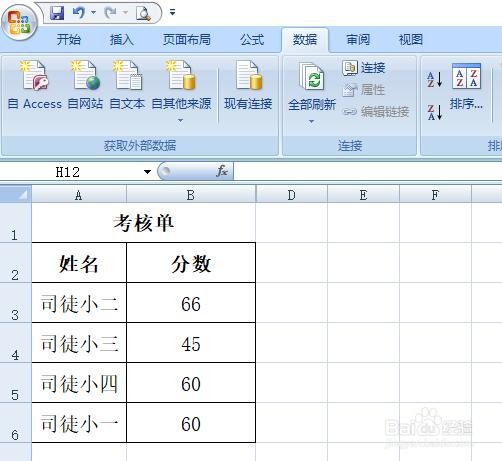Click the Insert Function fx icon
502x461 pixels.
222,171
